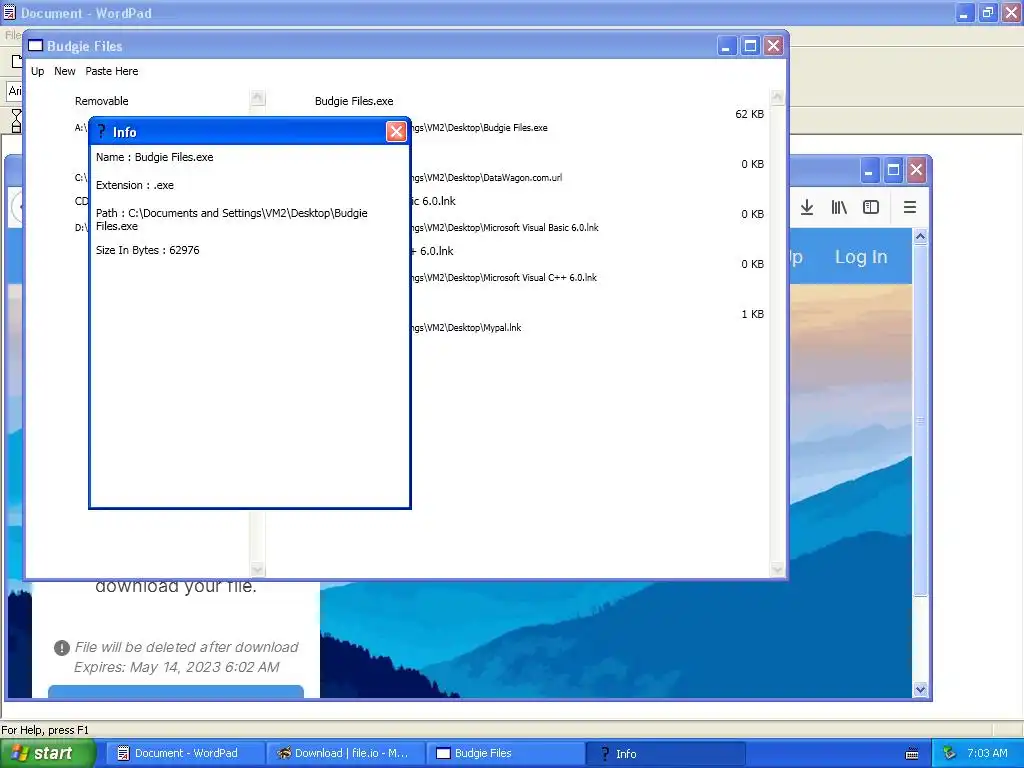Maximize the browser window
The height and width of the screenshot is (768, 1024).
click(x=893, y=171)
